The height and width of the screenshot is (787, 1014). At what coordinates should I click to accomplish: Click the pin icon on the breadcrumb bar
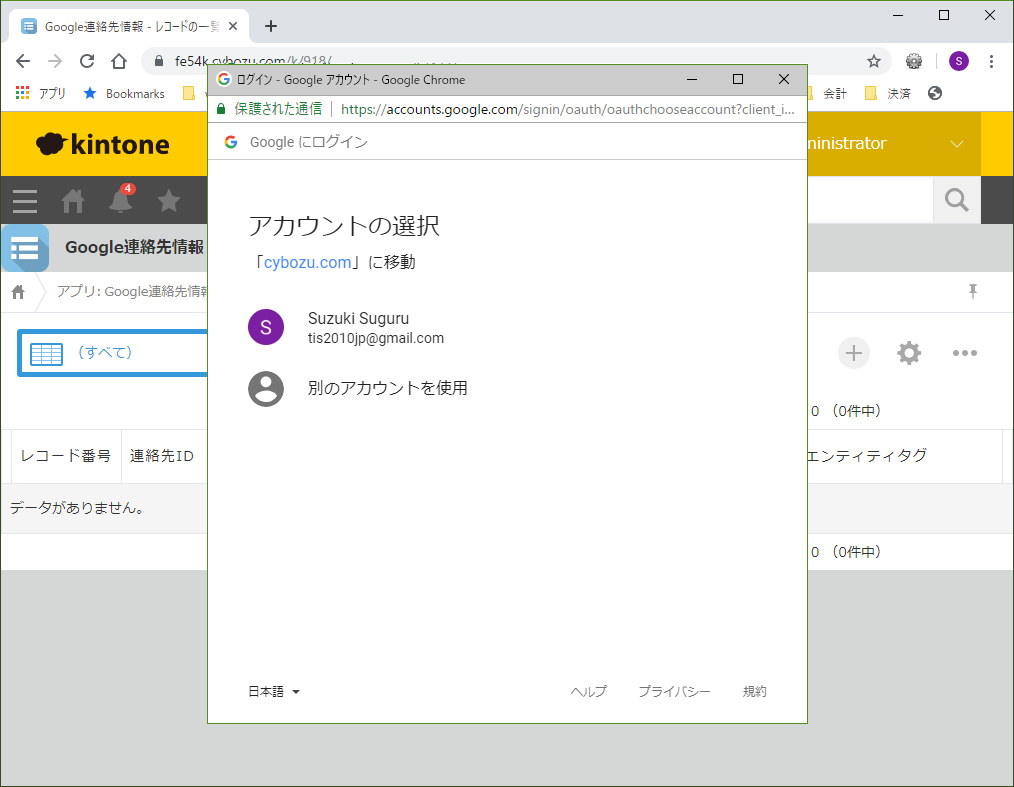click(x=973, y=291)
